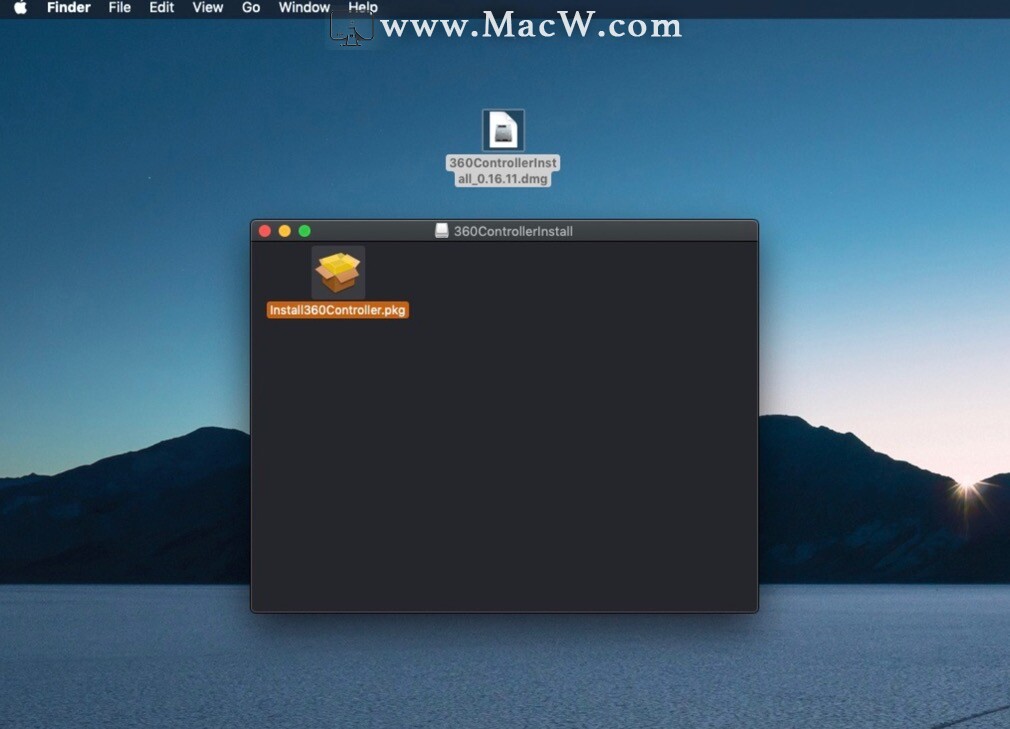Maximize the 360ControllerInstall window with green button

point(305,231)
